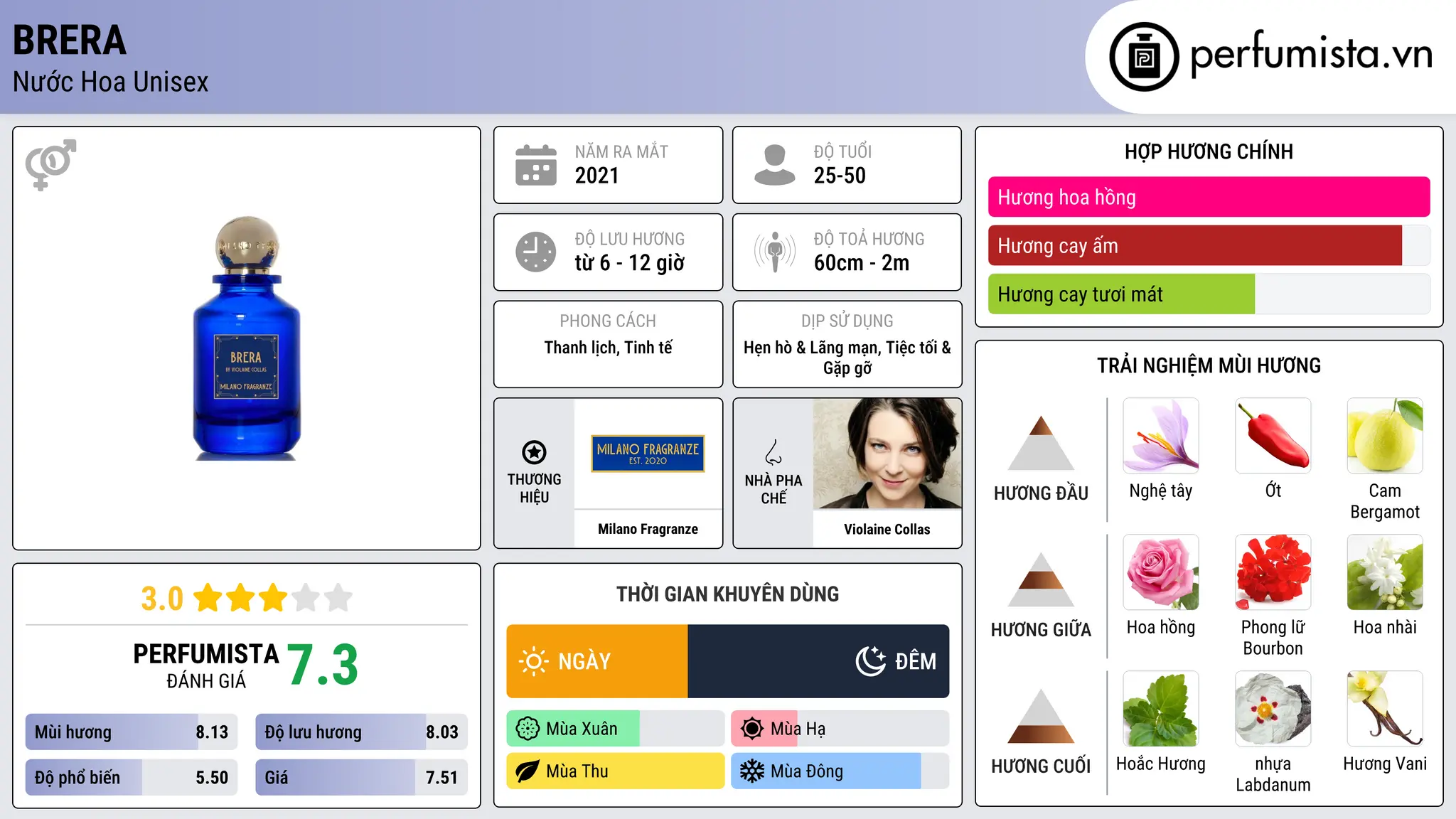1456x819 pixels.
Task: Click the perfumista perfume bottle logo icon
Action: 1144,57
